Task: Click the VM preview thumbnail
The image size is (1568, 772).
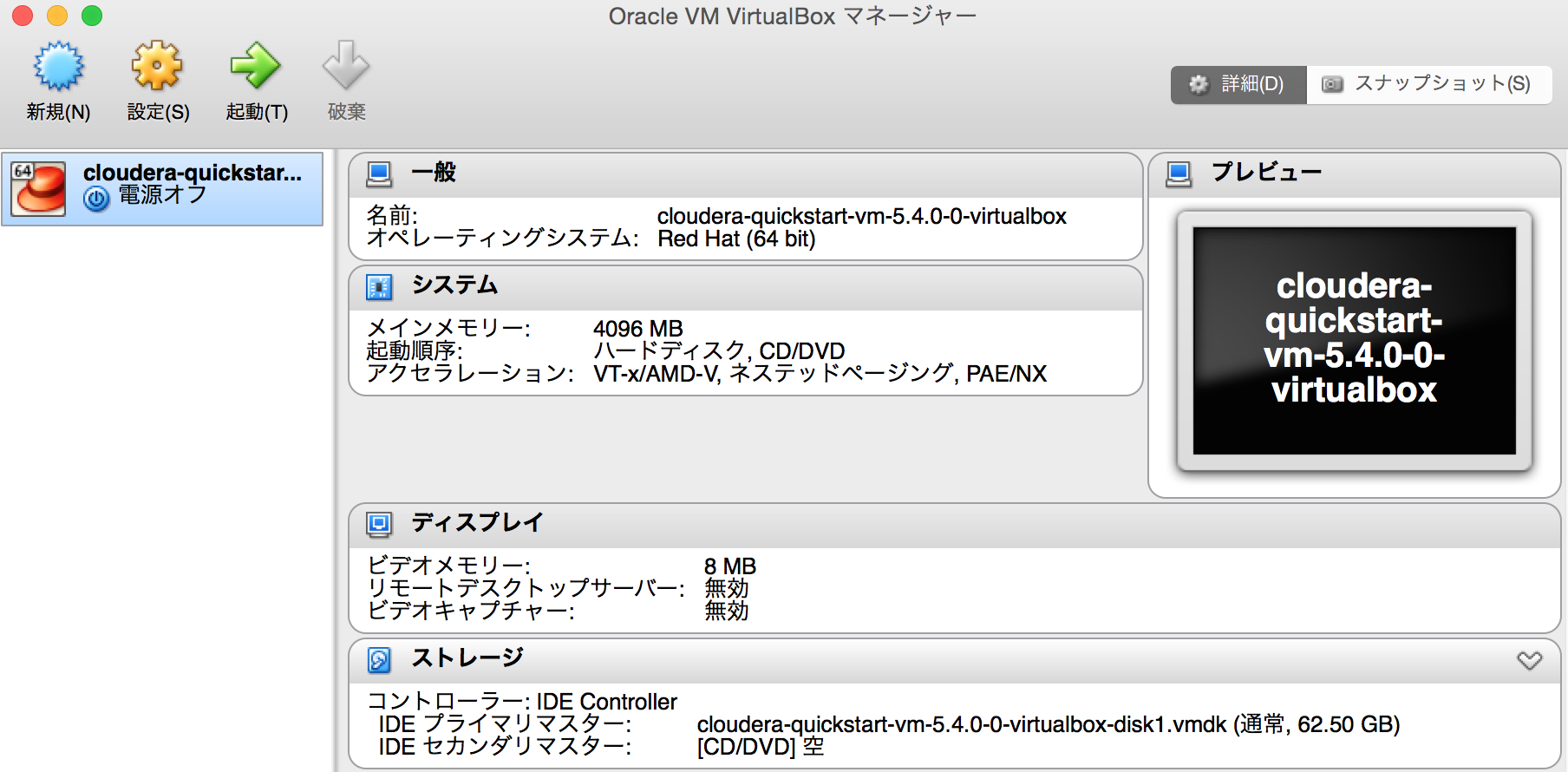Action: tap(1355, 340)
